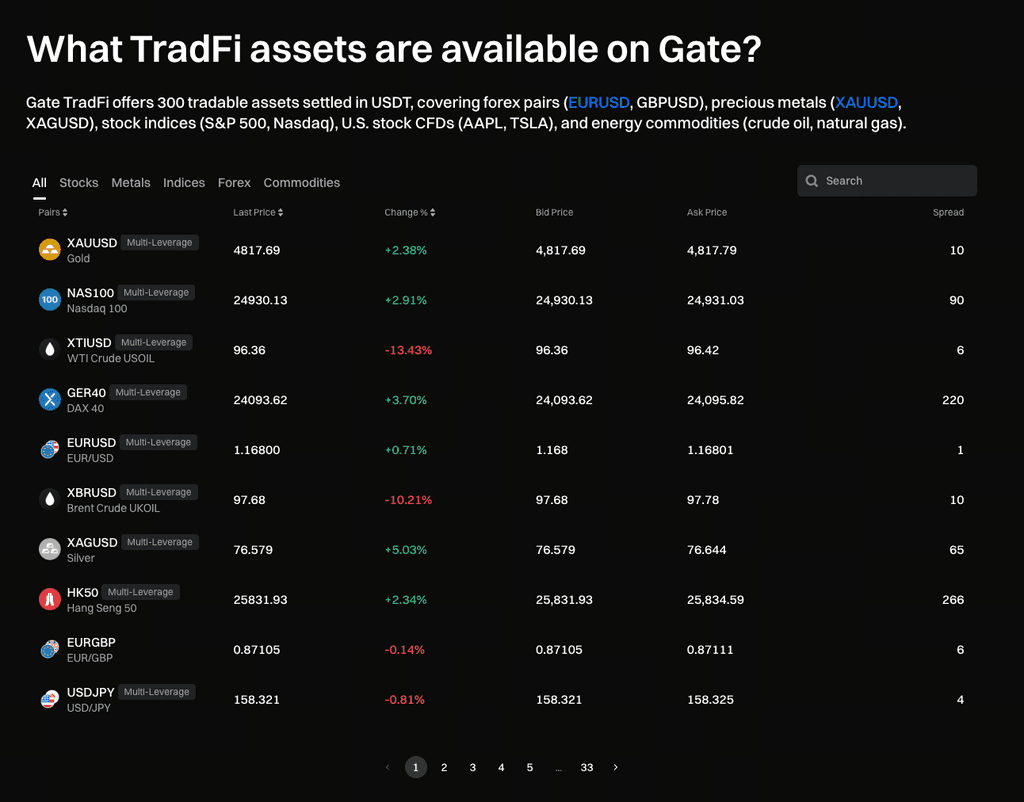This screenshot has width=1024, height=802.
Task: Open the XAUUSD link in description
Action: click(x=867, y=103)
